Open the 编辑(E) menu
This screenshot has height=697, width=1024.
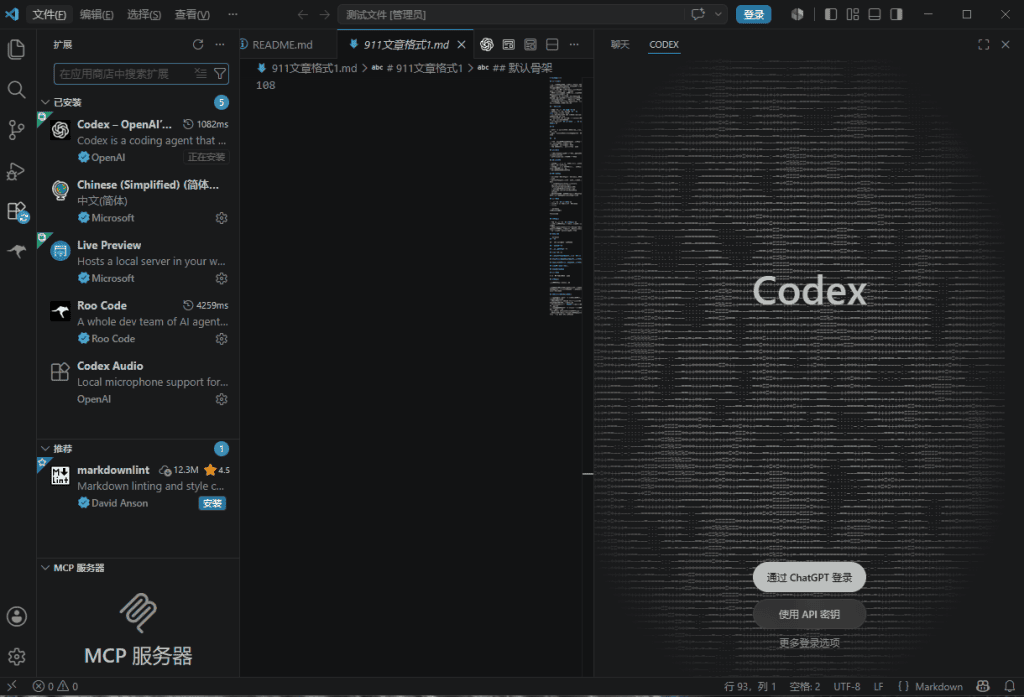pyautogui.click(x=96, y=14)
